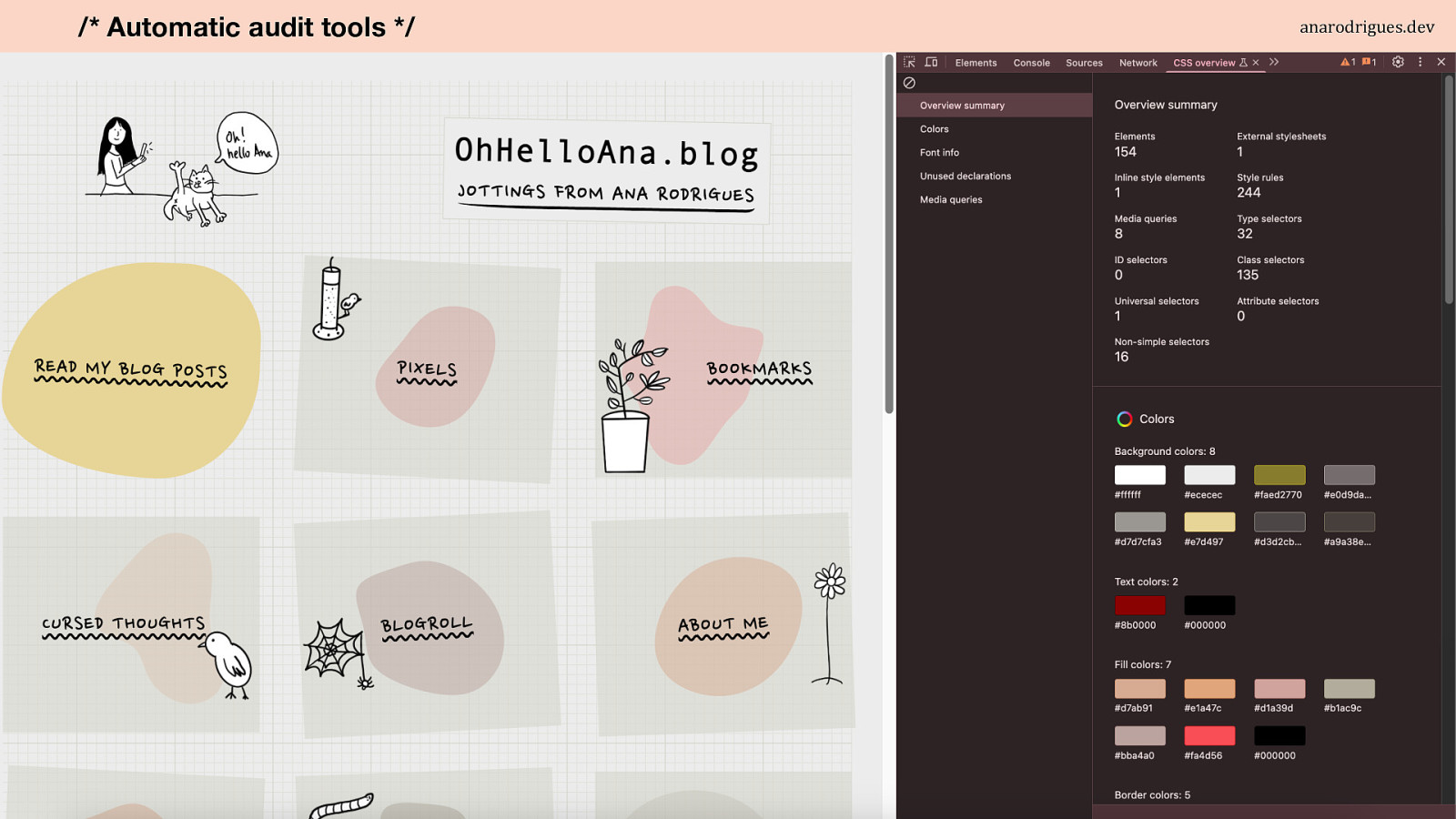Viewport: 1456px width, 819px height.
Task: Click the #ffffff background color swatch
Action: 1139,475
